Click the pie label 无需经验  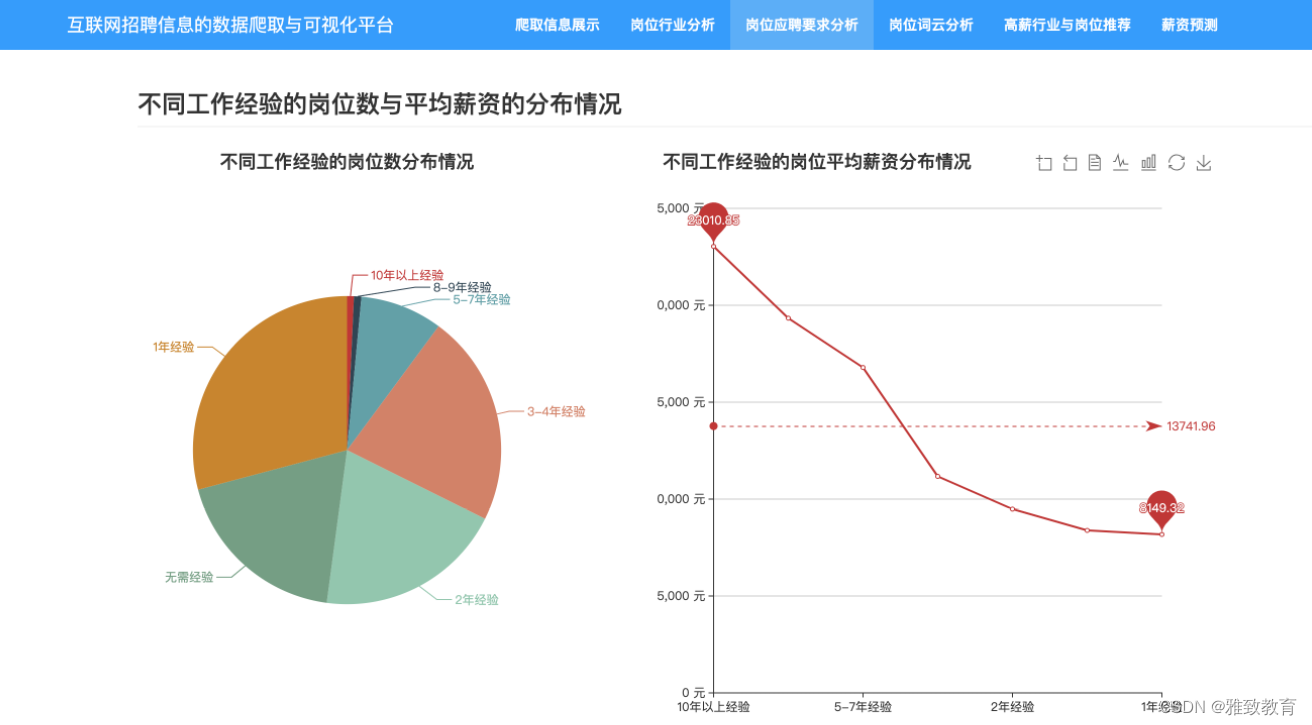coord(189,577)
